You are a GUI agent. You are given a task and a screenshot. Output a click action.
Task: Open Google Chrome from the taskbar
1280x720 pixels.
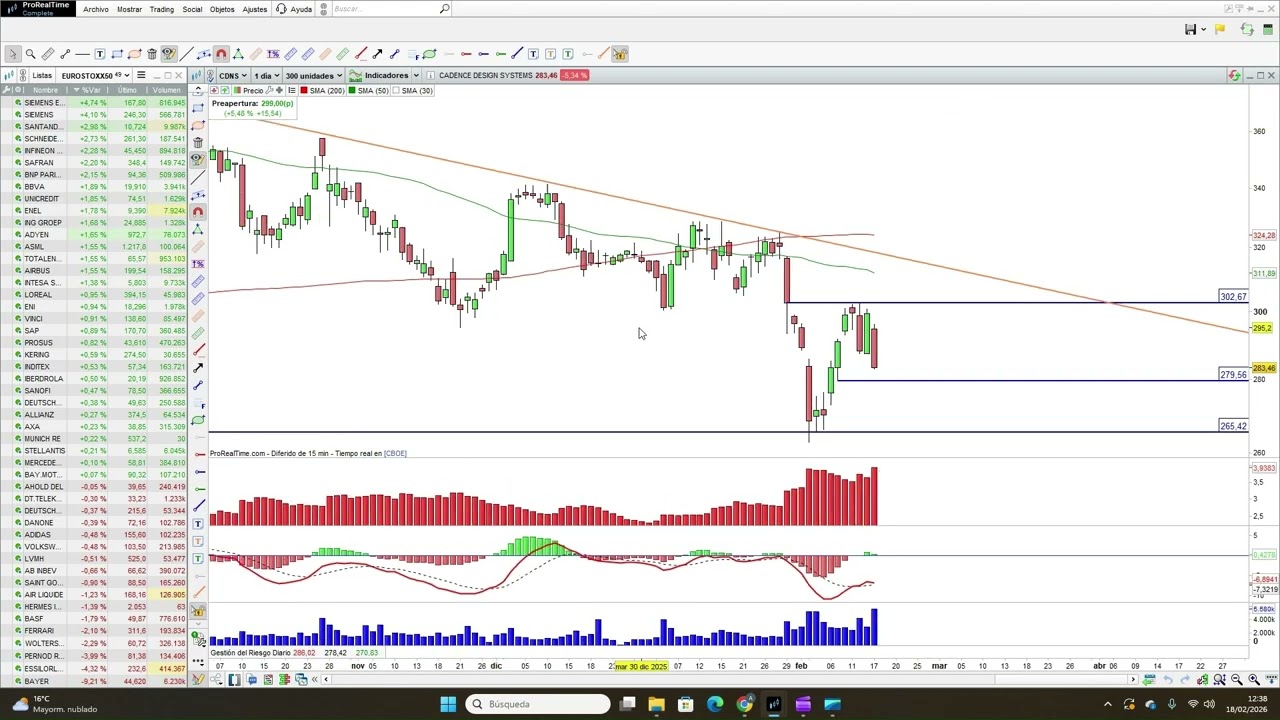coord(744,704)
